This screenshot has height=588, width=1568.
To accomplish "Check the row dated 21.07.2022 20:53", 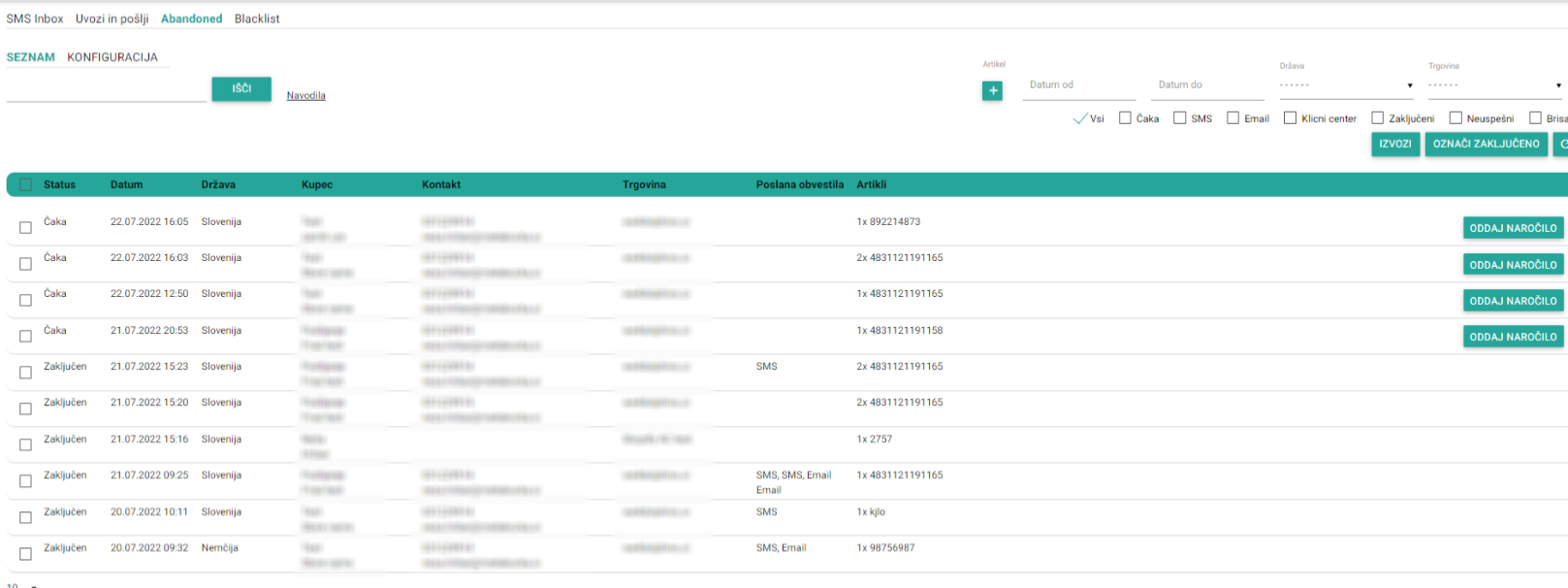I will [25, 337].
